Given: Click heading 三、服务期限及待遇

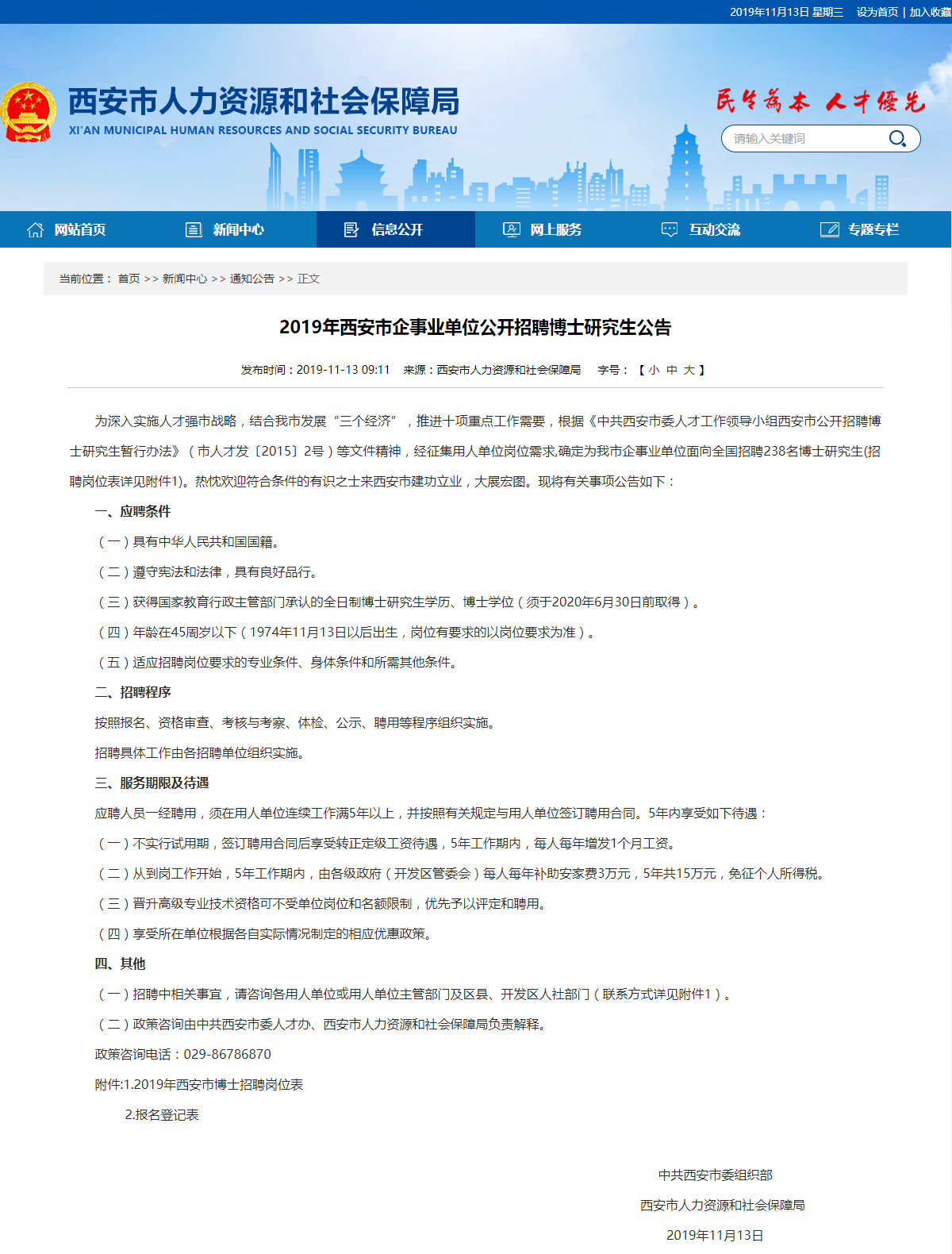Looking at the screenshot, I should click(x=152, y=783).
